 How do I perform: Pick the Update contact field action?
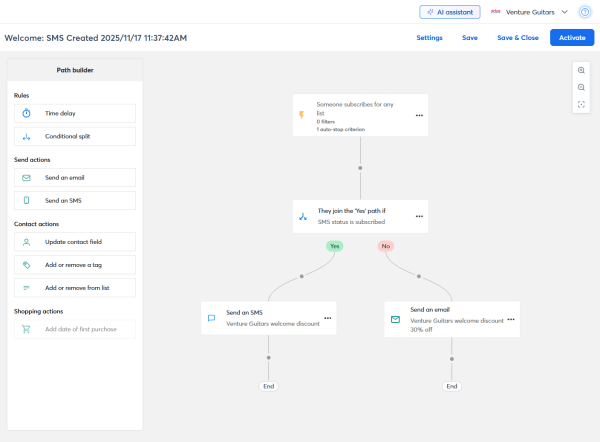click(x=74, y=242)
